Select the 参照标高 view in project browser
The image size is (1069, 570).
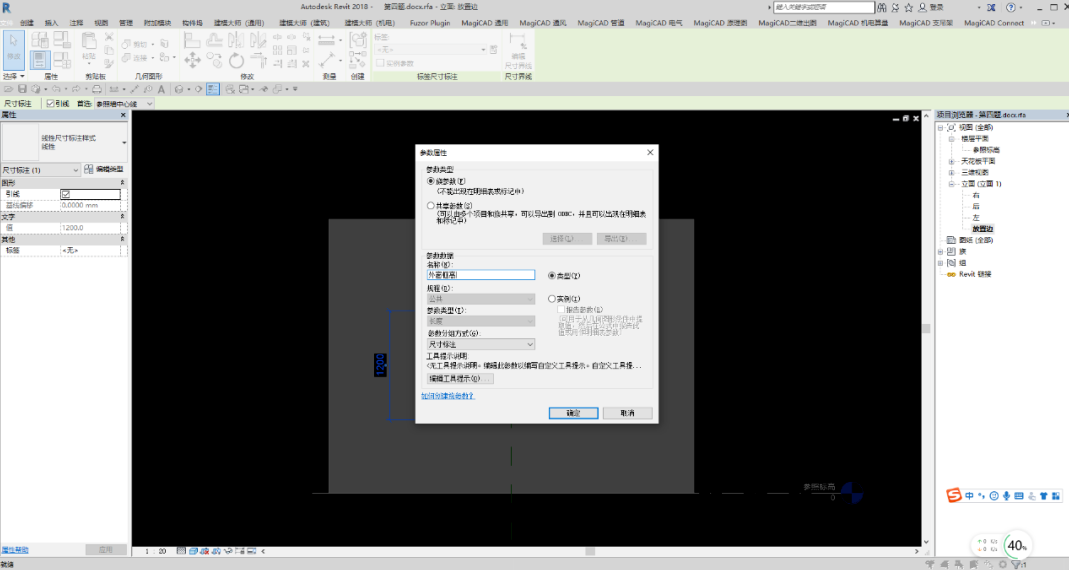pos(986,150)
